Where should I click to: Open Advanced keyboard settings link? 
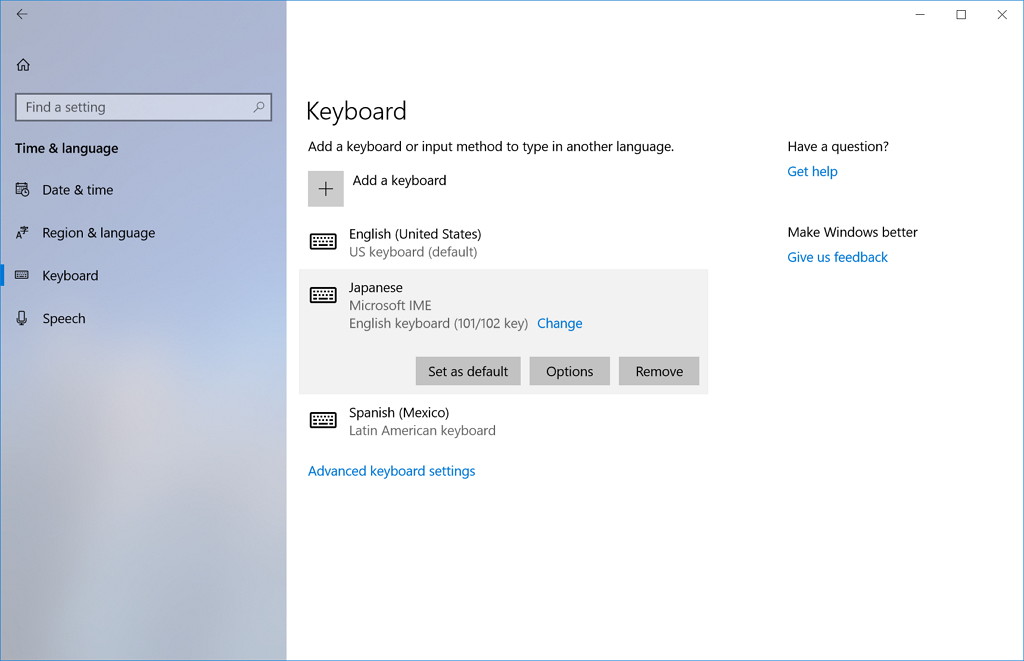pos(392,471)
